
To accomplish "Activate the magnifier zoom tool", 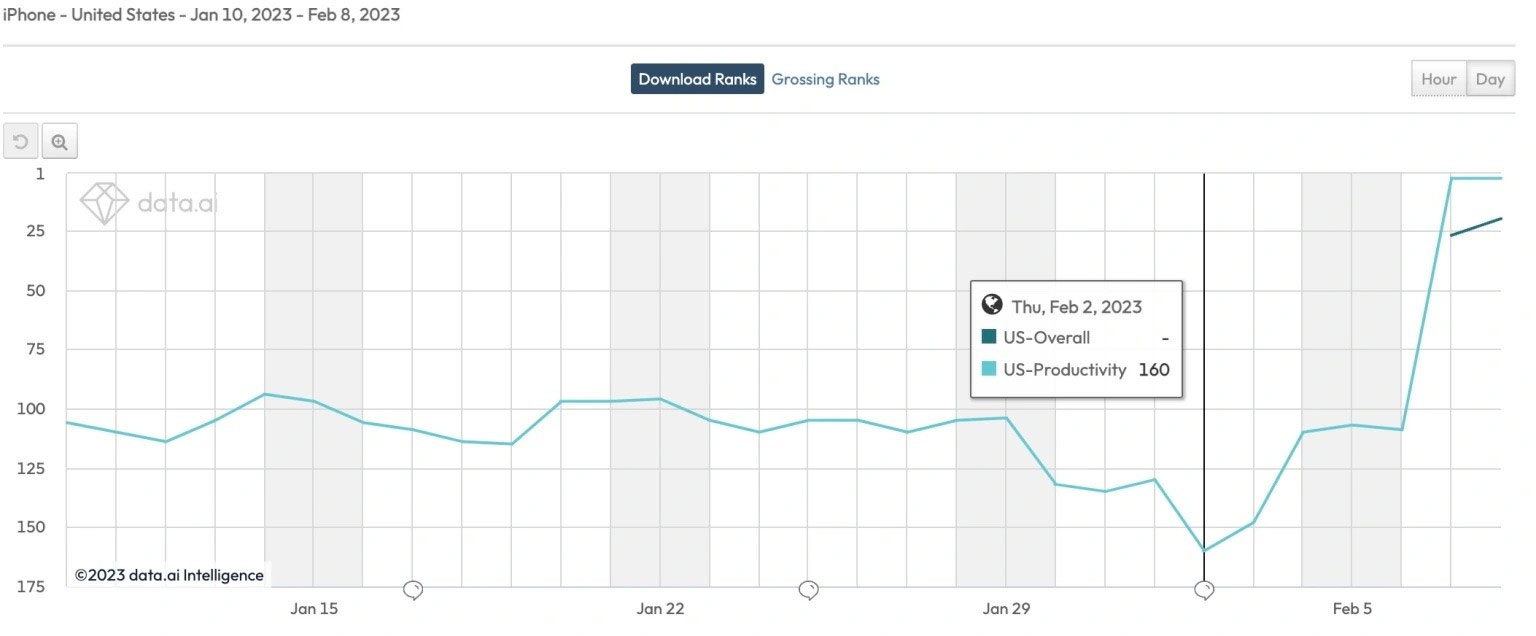I will 59,142.
